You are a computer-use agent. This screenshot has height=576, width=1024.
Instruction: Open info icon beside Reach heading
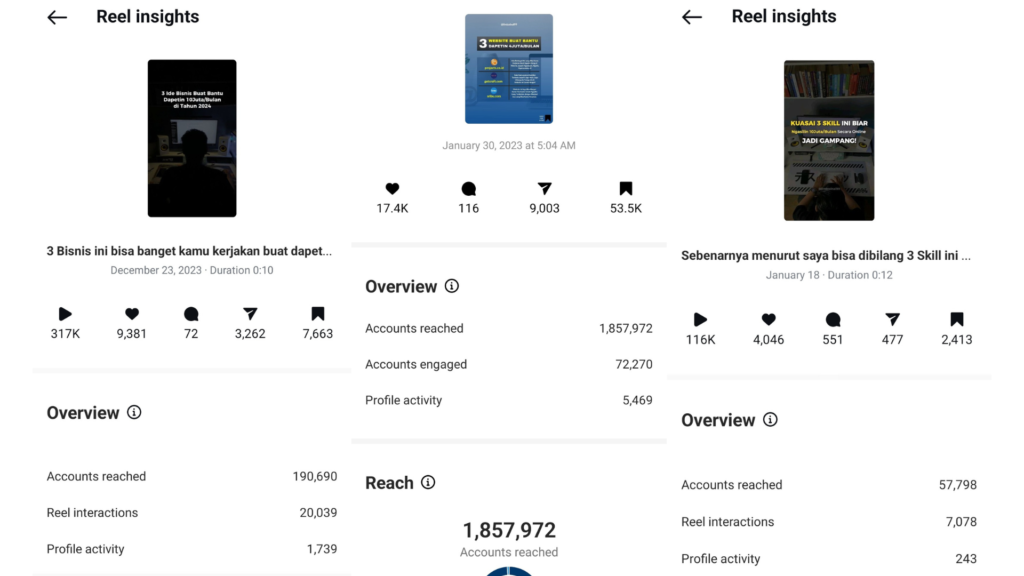coord(428,483)
